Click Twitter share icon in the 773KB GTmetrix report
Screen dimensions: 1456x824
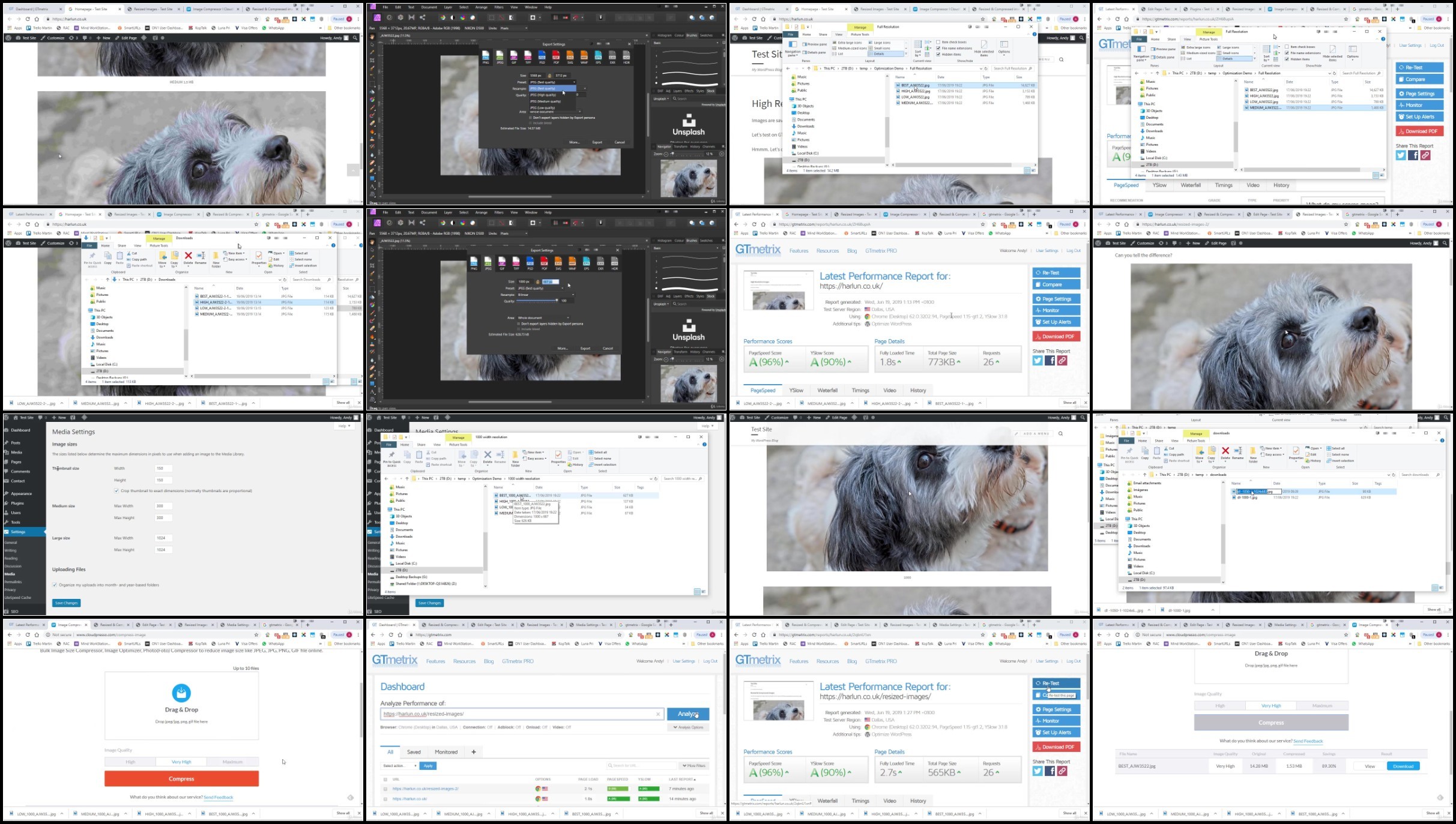(x=1038, y=361)
